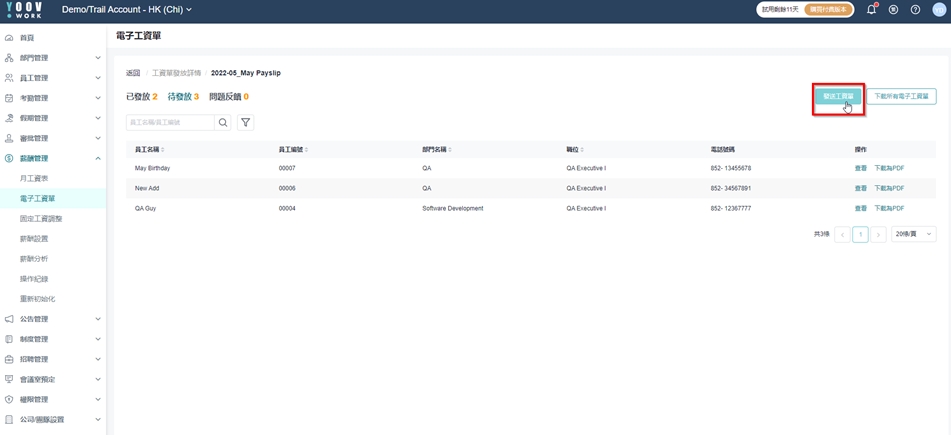The image size is (951, 435).
Task: Collapse the 薪酬管理 sidebar section
Action: pos(97,158)
